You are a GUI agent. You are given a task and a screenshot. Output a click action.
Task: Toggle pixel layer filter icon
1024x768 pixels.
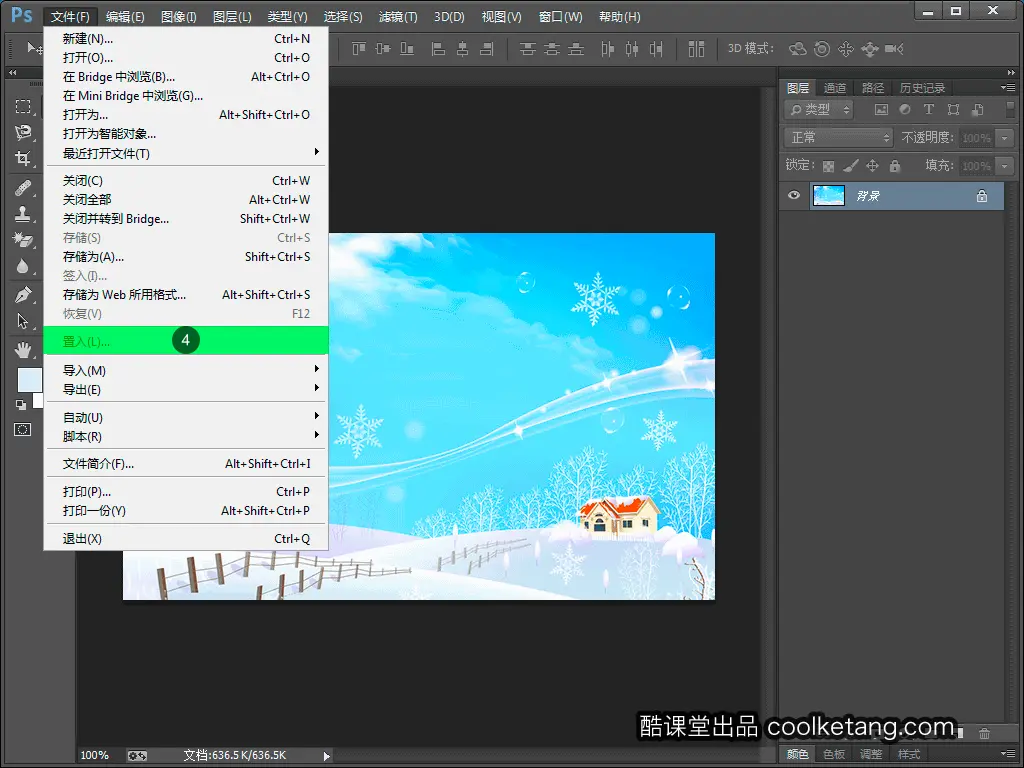(881, 110)
